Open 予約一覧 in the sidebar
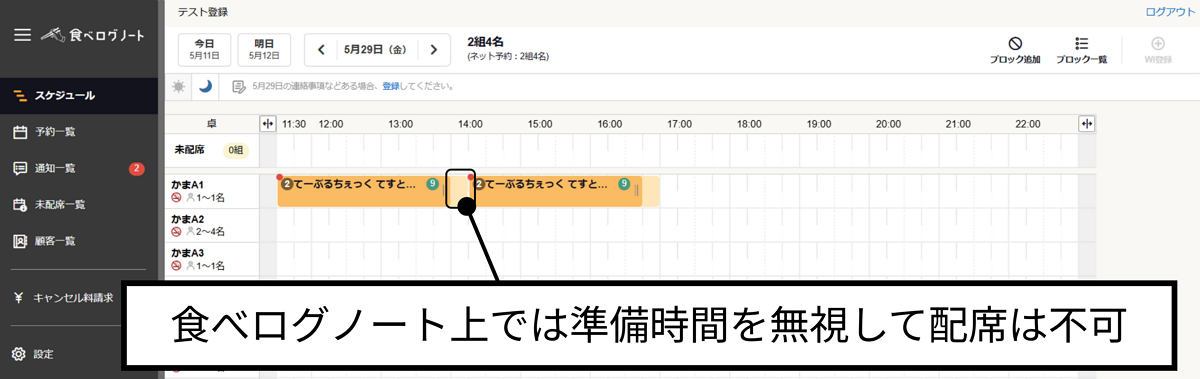This screenshot has width=1200, height=379. click(79, 132)
